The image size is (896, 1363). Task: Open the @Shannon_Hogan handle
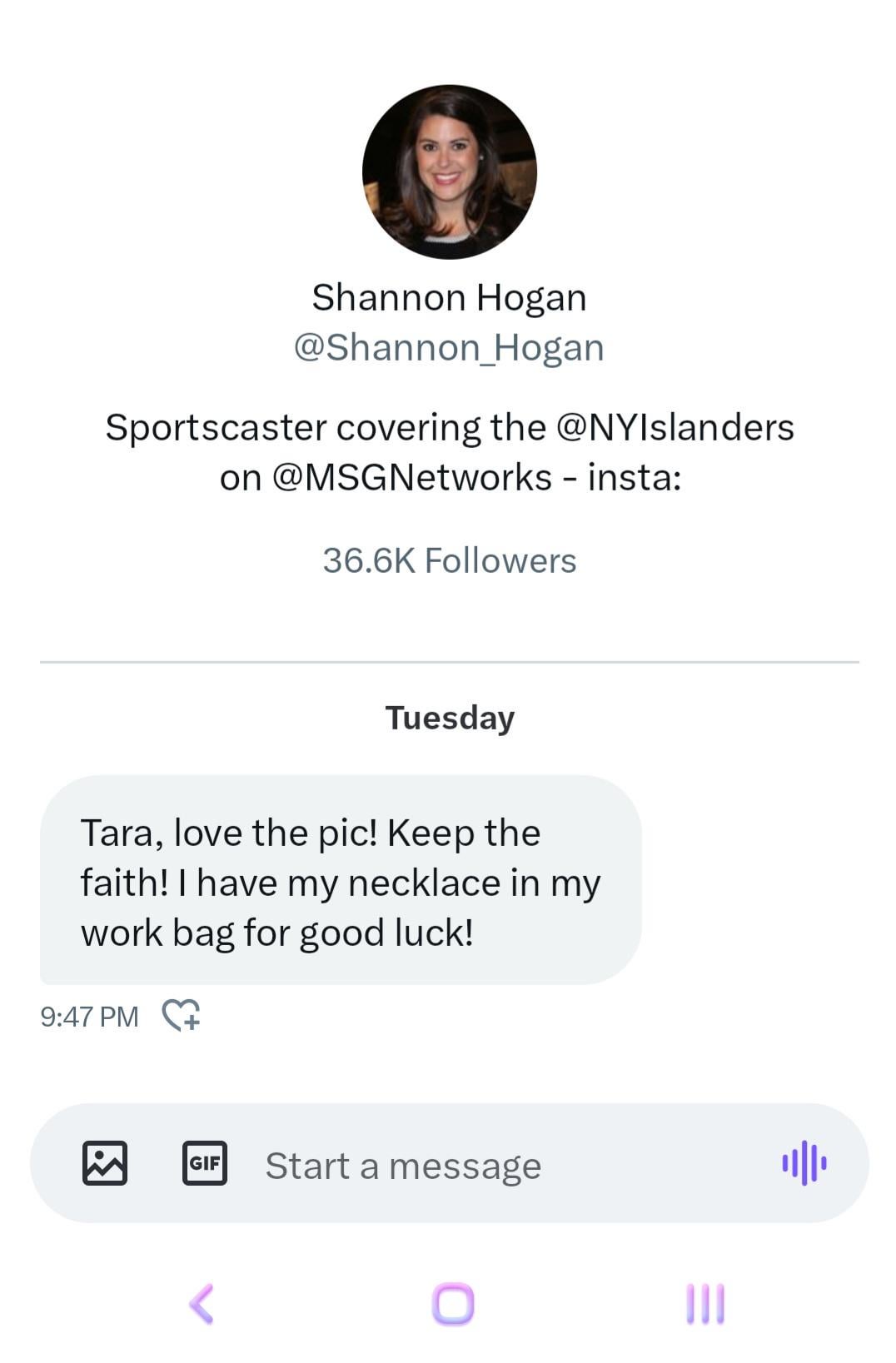[449, 347]
